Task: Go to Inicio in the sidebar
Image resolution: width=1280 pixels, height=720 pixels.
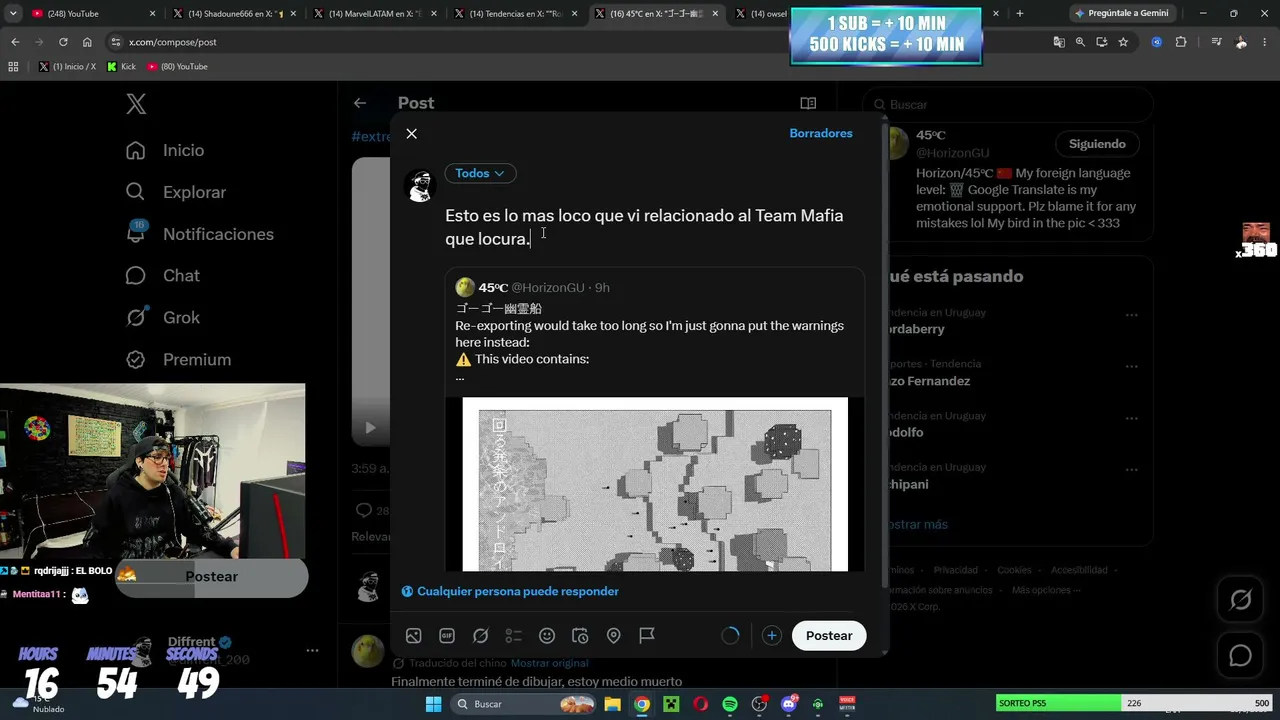Action: click(x=165, y=150)
